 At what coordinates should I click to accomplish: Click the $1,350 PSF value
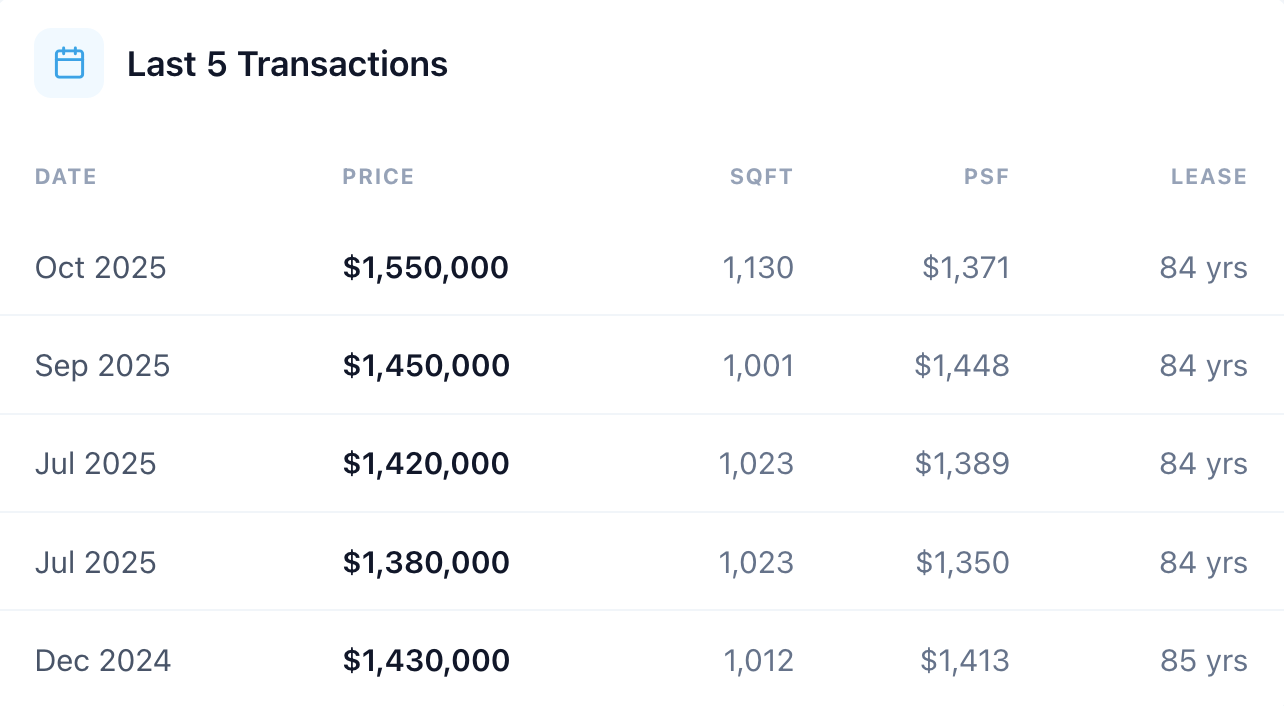963,563
